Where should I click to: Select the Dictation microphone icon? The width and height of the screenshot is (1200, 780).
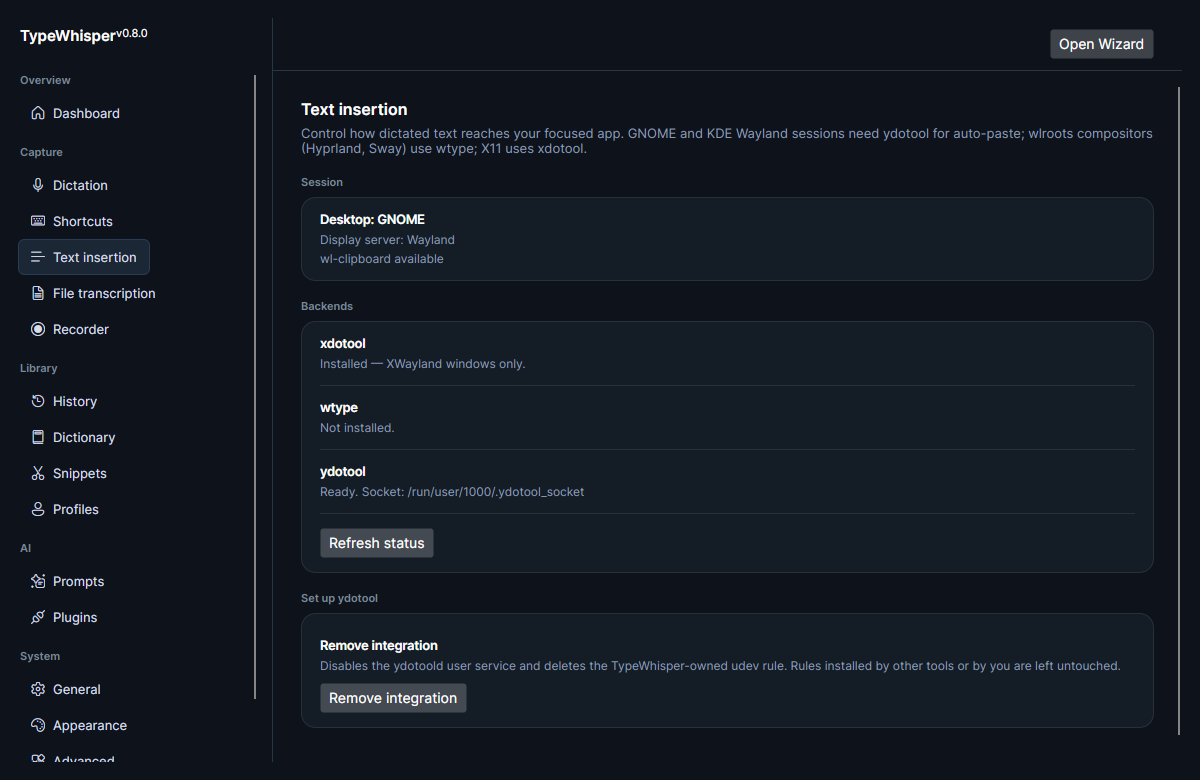tap(38, 185)
